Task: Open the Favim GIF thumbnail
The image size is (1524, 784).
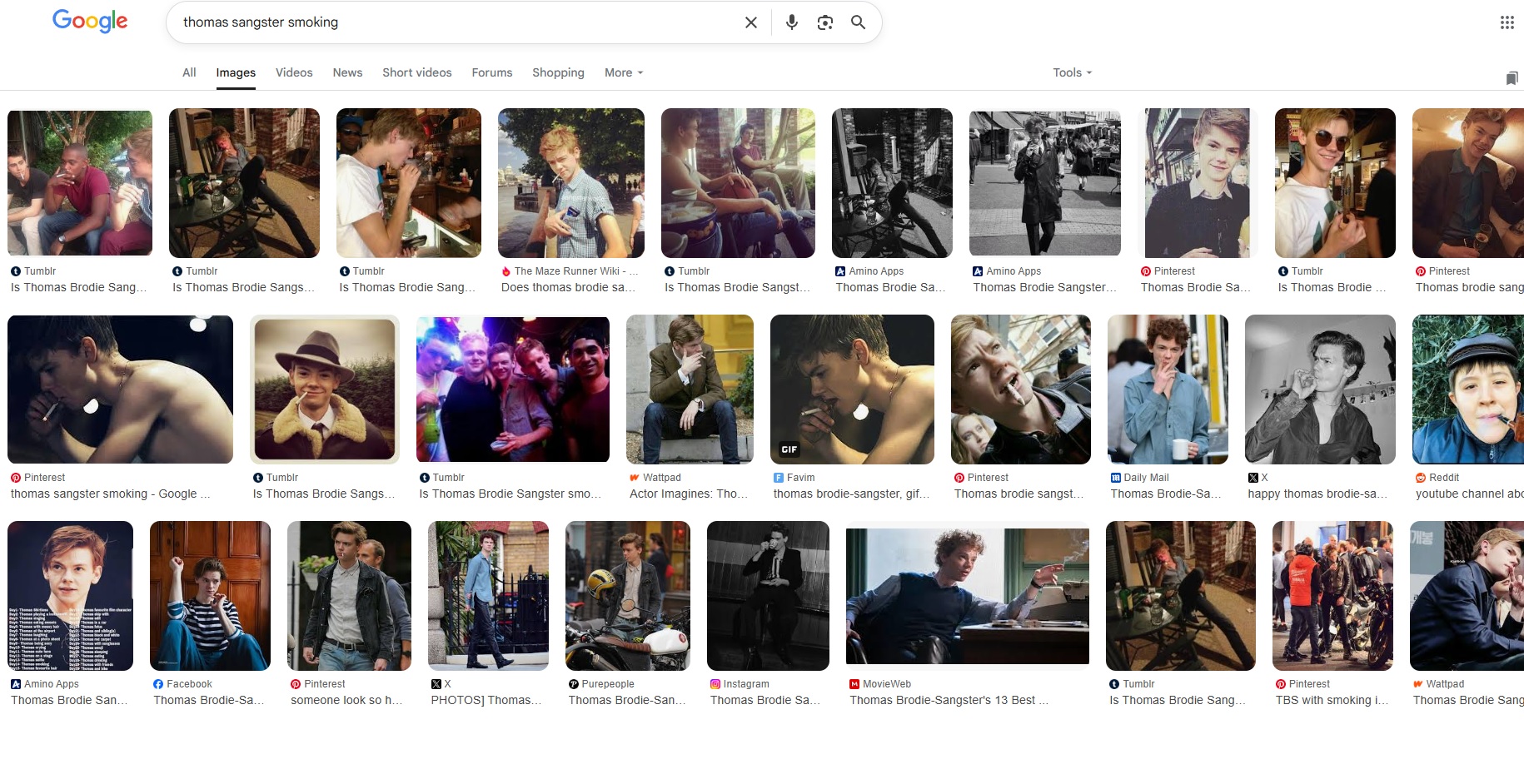Action: tap(852, 390)
